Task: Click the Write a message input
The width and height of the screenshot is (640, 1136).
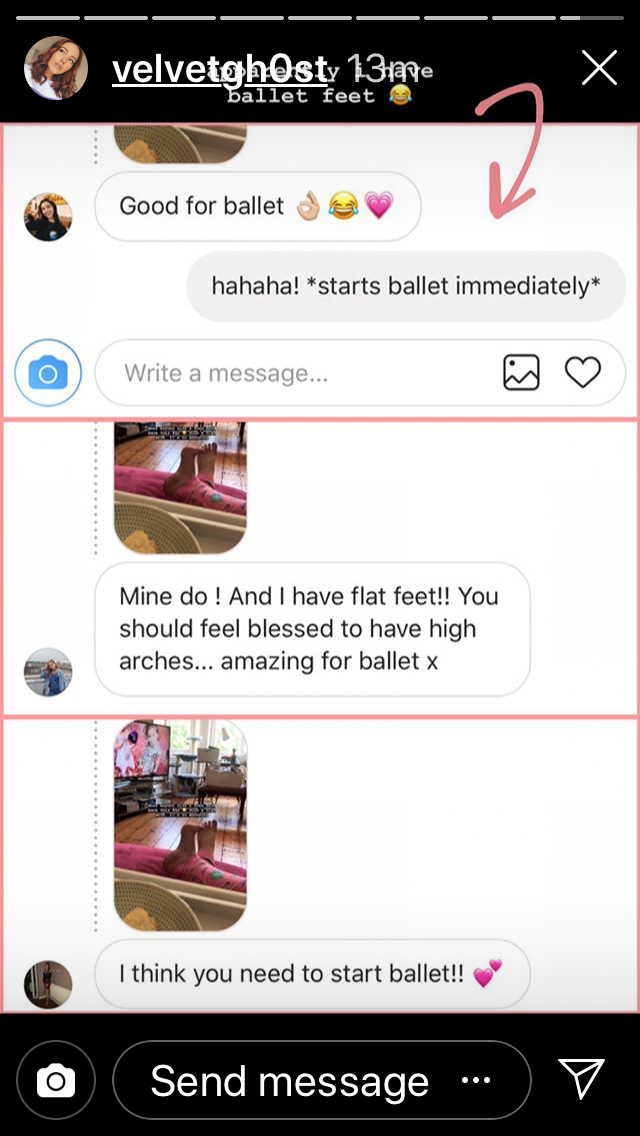Action: click(360, 373)
